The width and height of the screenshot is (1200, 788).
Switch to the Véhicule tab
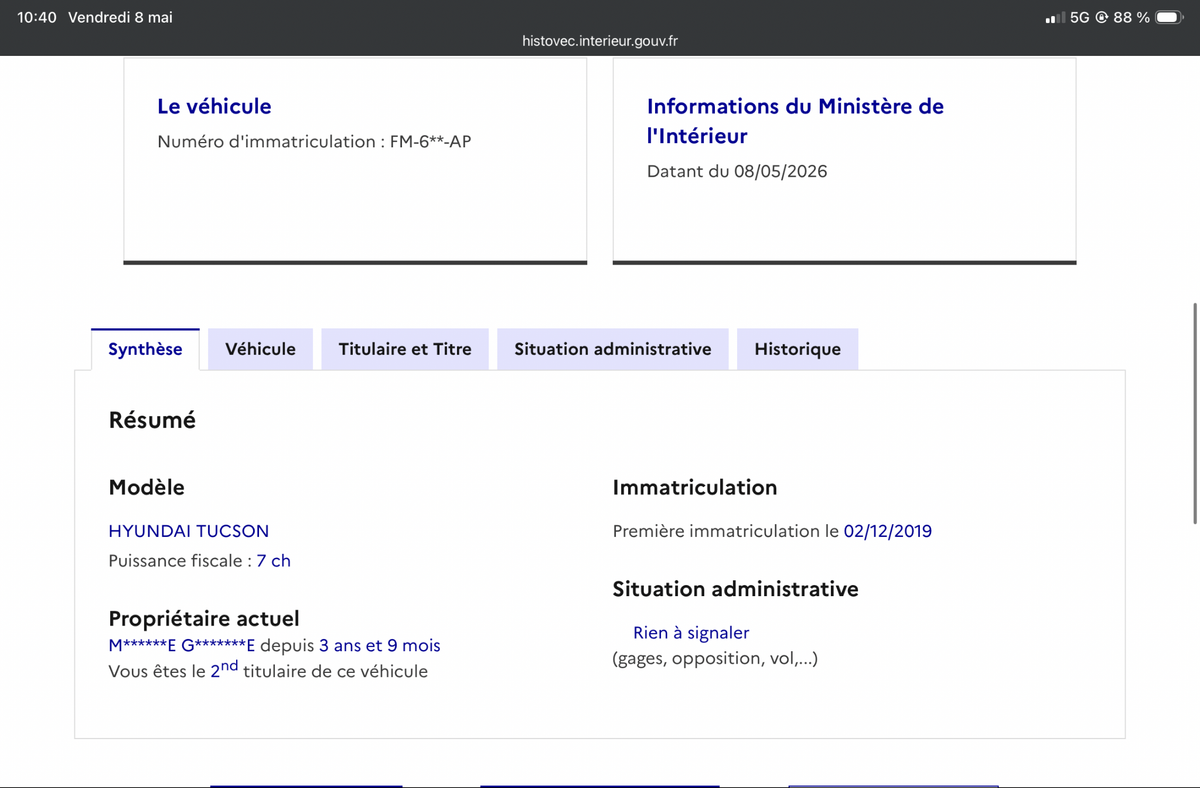click(x=261, y=349)
